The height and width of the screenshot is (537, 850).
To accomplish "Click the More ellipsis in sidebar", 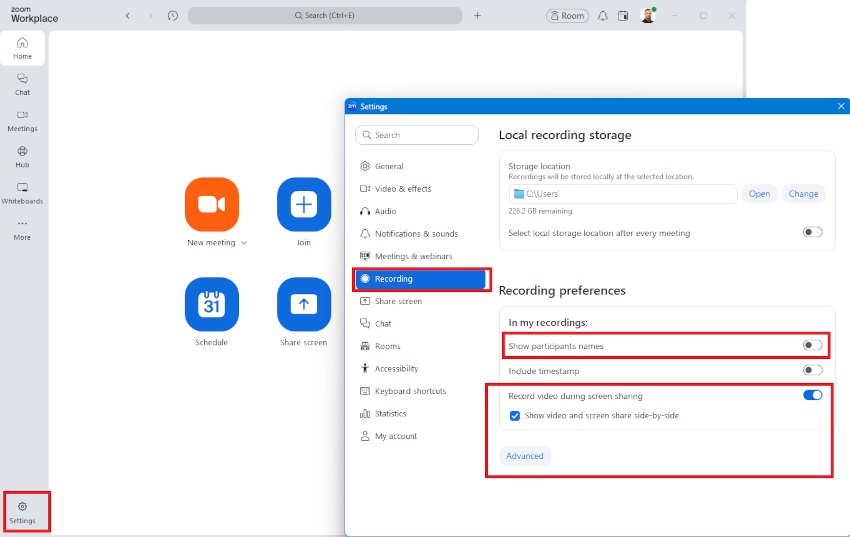I will [22, 229].
